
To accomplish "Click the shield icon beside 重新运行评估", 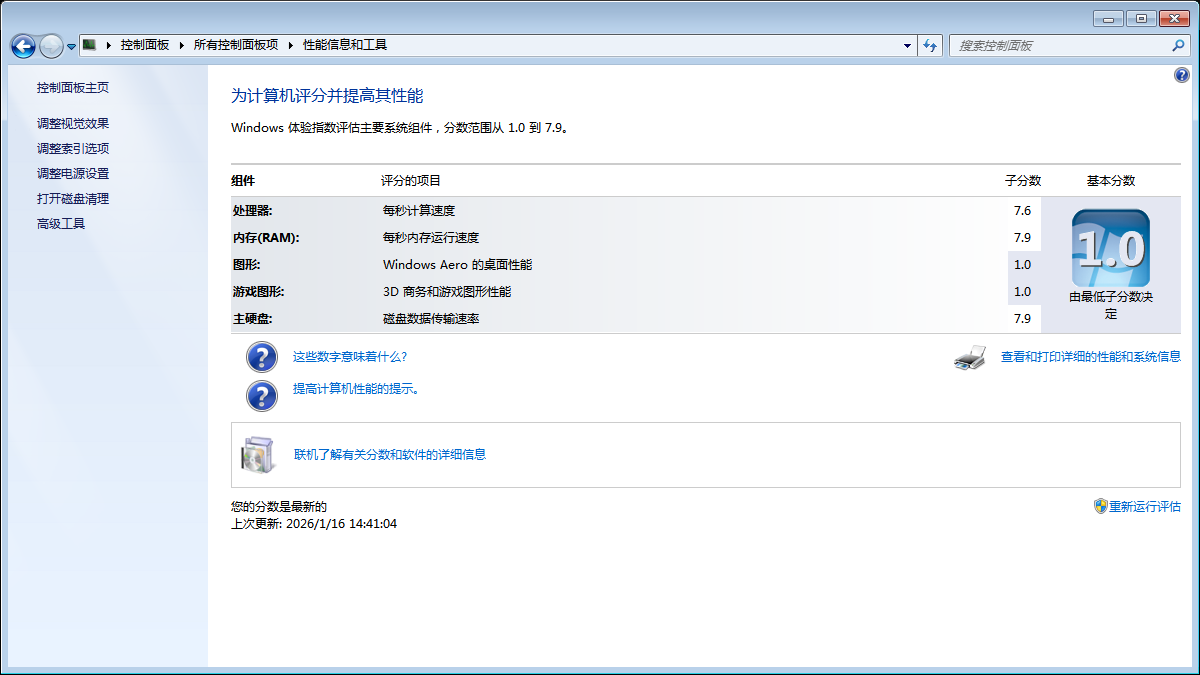I will tap(1100, 507).
